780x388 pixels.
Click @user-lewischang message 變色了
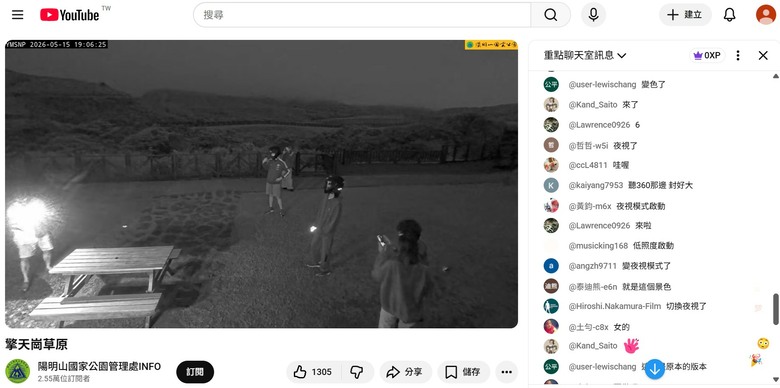(x=653, y=85)
